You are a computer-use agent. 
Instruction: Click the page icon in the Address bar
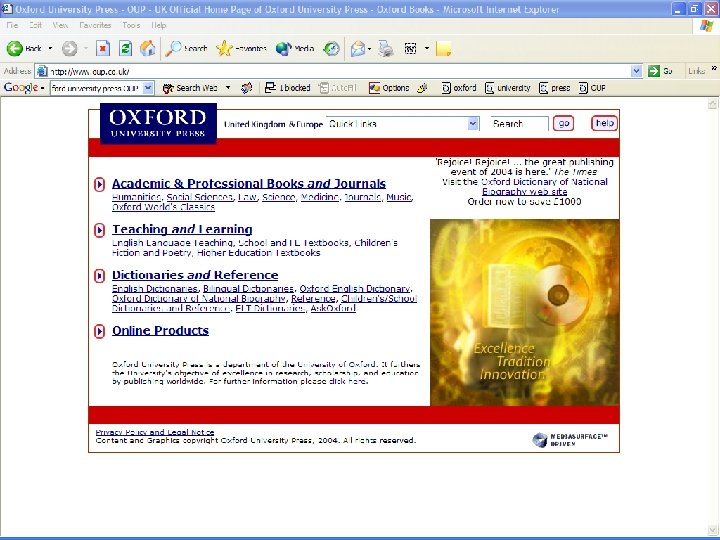pyautogui.click(x=42, y=71)
